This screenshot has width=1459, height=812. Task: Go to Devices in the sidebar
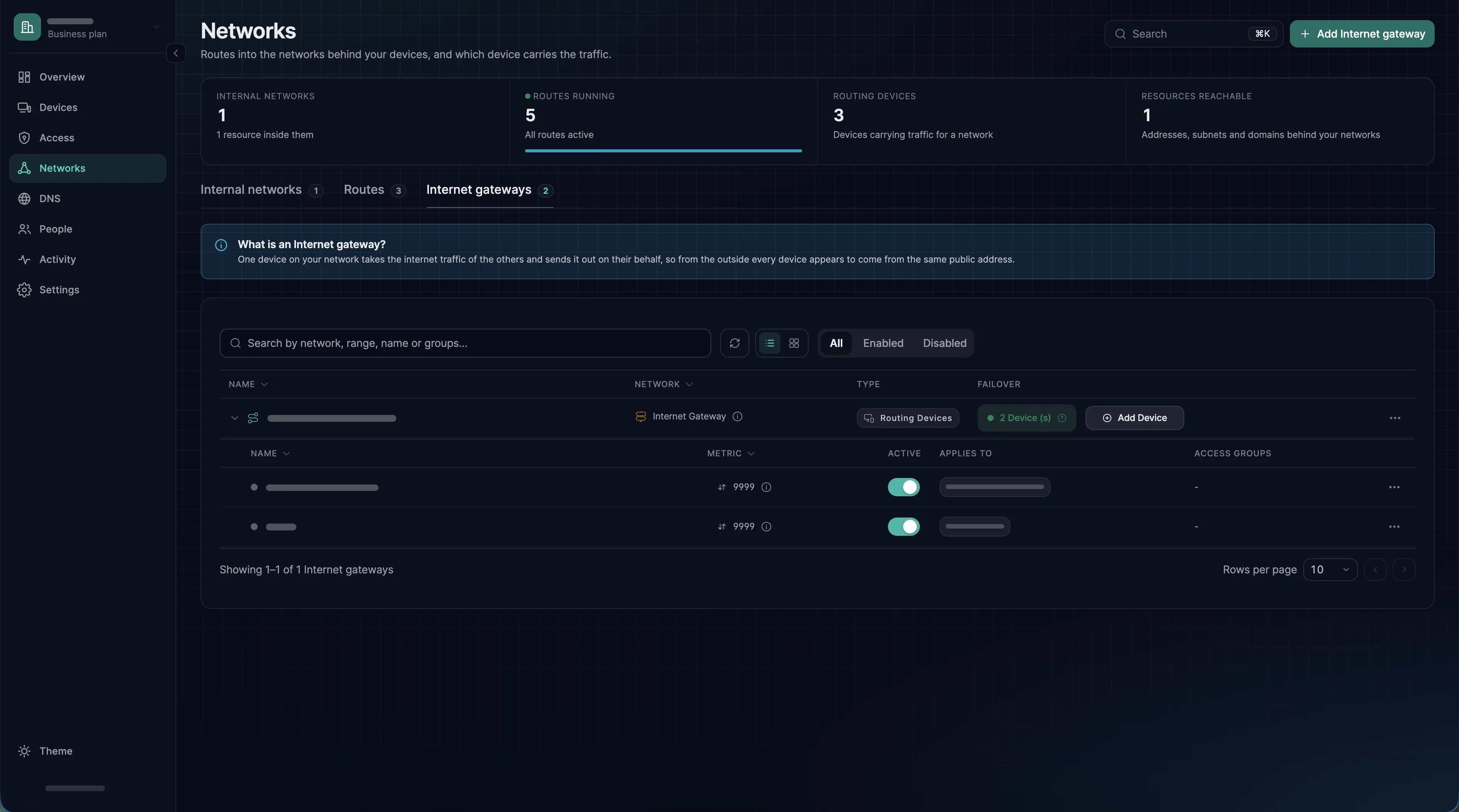point(88,108)
